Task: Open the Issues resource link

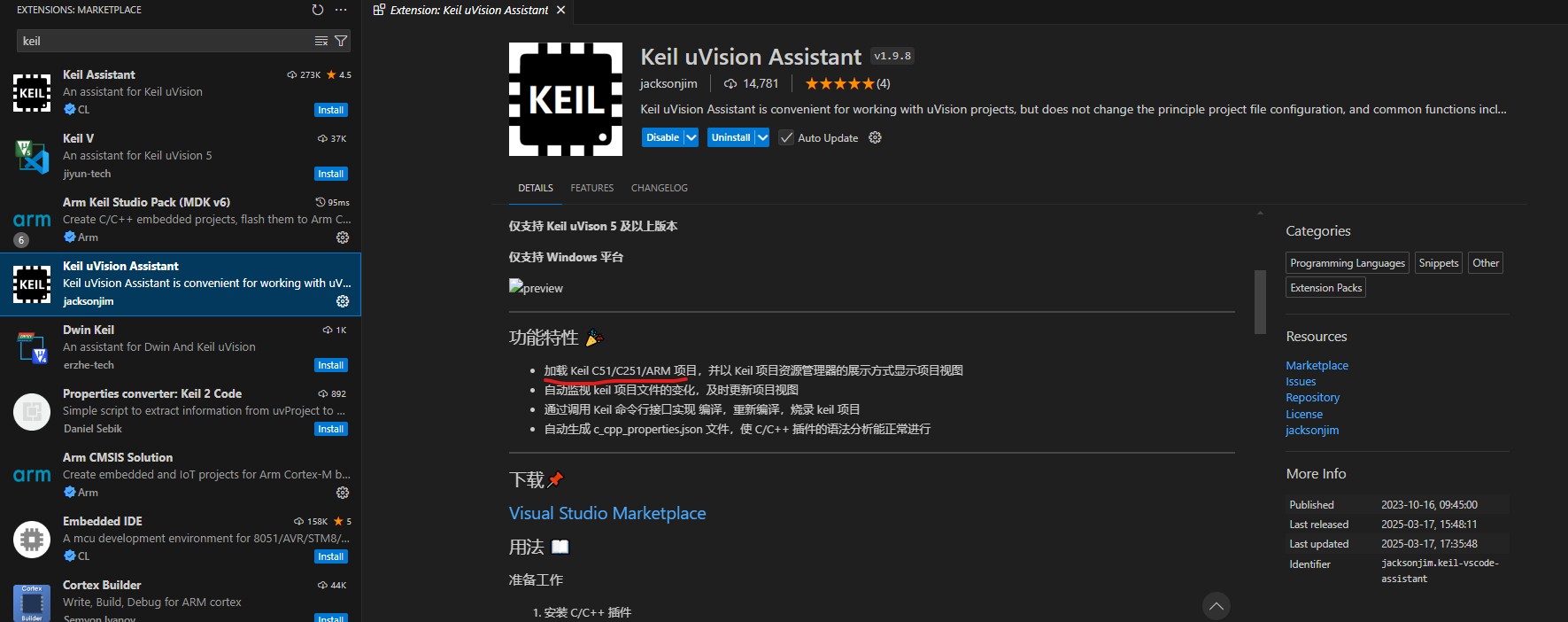Action: pos(1301,382)
